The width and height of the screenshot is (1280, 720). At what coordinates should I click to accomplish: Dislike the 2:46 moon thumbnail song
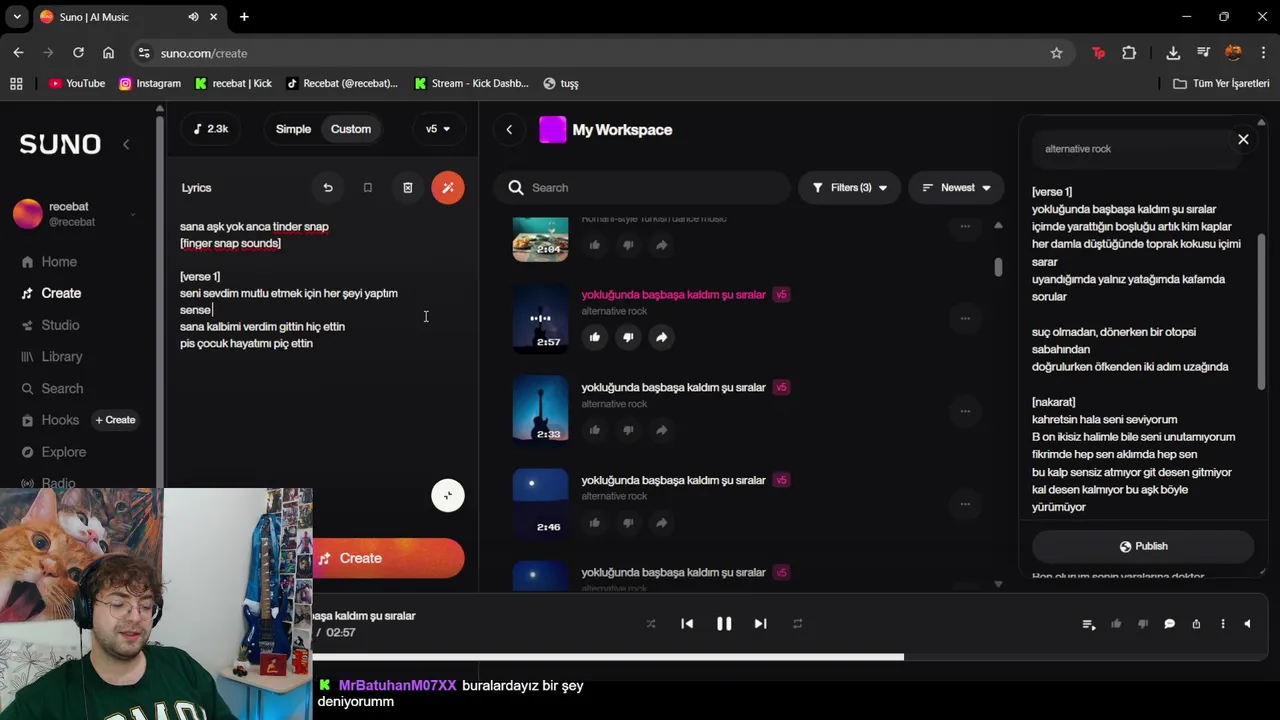click(628, 522)
